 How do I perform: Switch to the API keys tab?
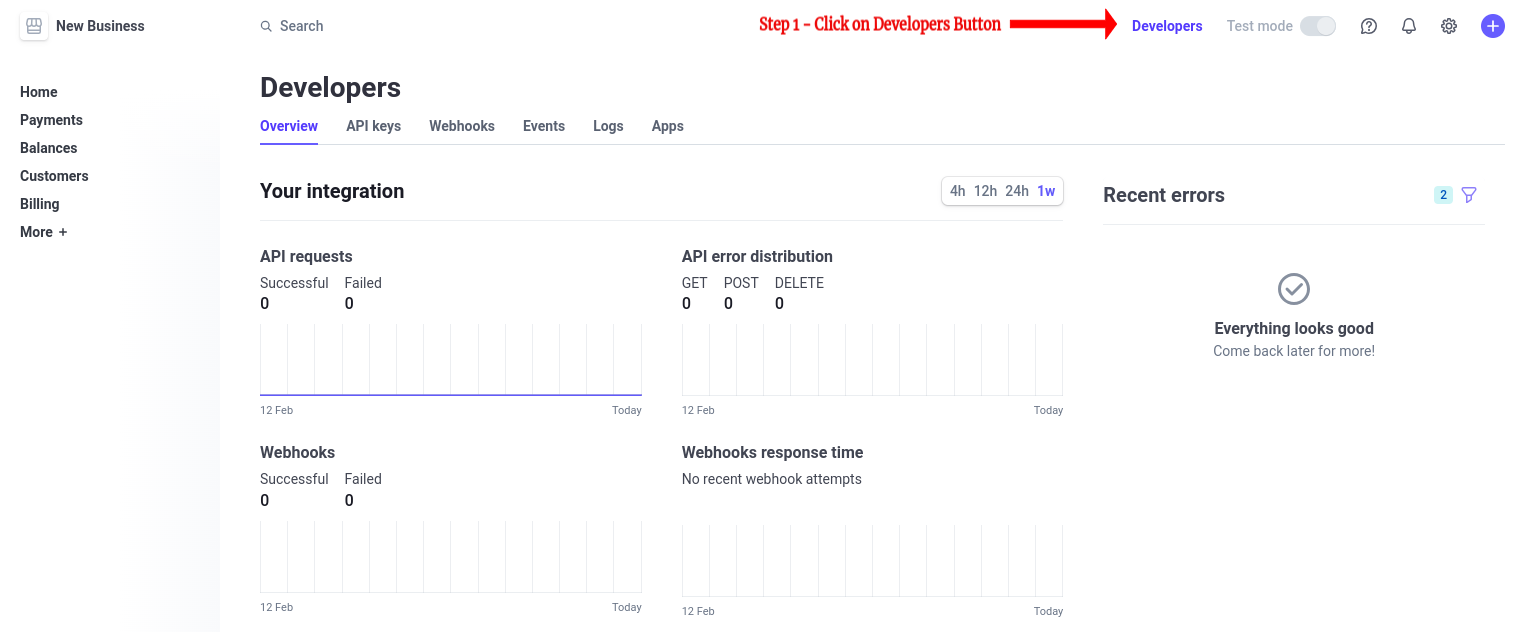point(373,126)
